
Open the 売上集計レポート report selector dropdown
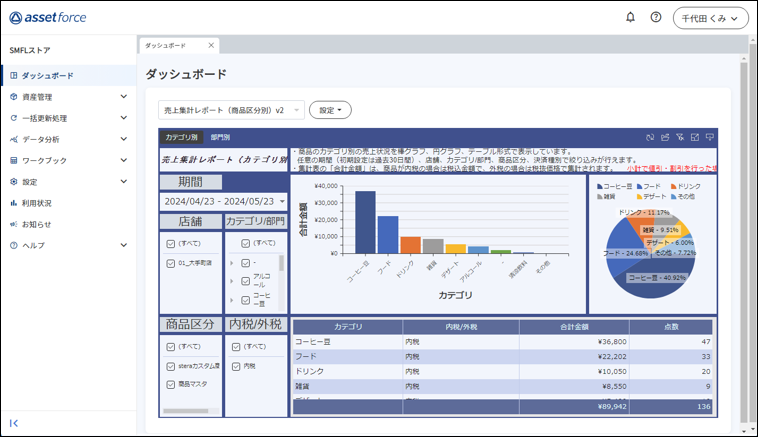(x=230, y=109)
